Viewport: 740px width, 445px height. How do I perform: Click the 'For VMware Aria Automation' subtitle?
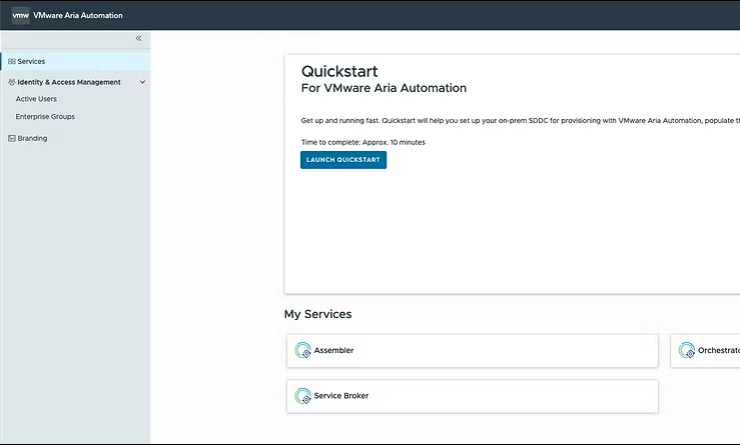pos(384,88)
